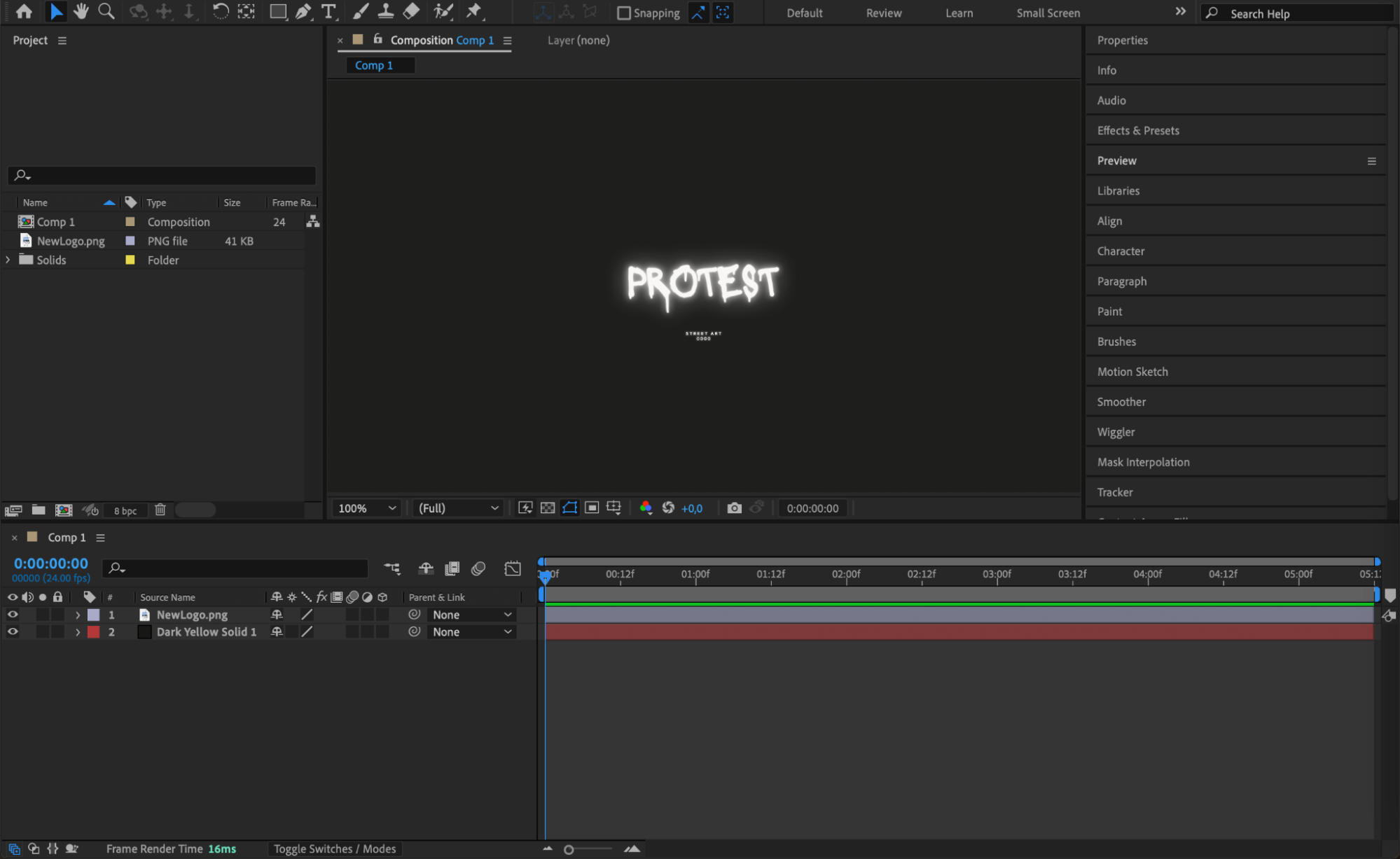Toggle transparency grid icon in viewer
The height and width of the screenshot is (859, 1400).
[548, 508]
